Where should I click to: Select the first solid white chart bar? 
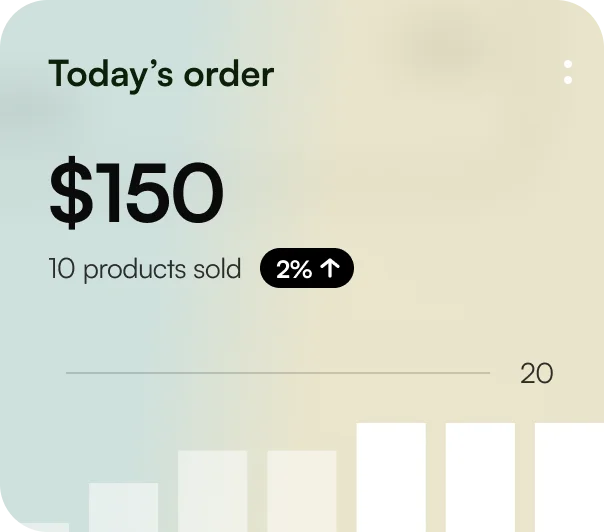coord(391,477)
